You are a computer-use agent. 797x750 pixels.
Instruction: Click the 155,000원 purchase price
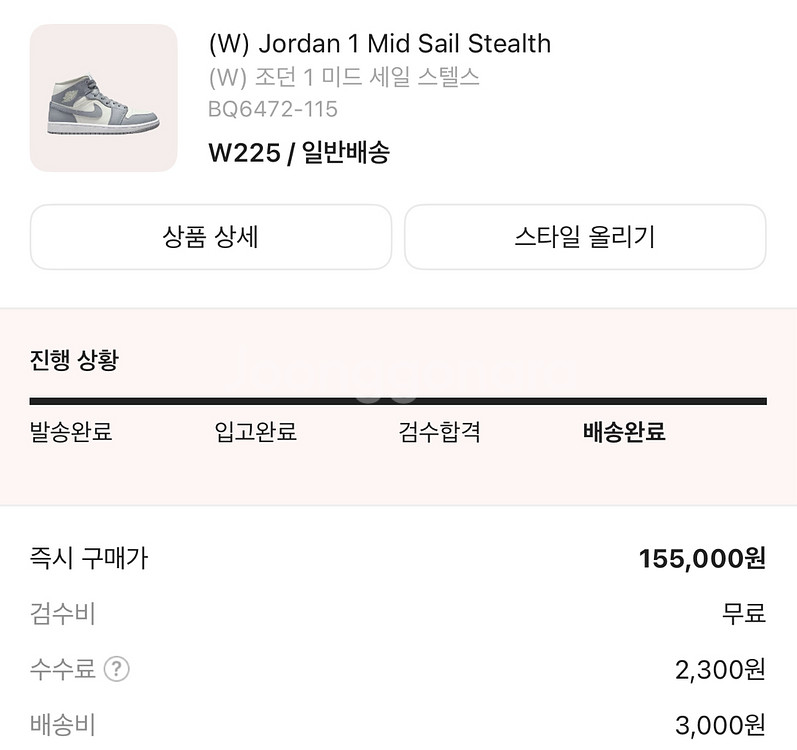pos(702,559)
